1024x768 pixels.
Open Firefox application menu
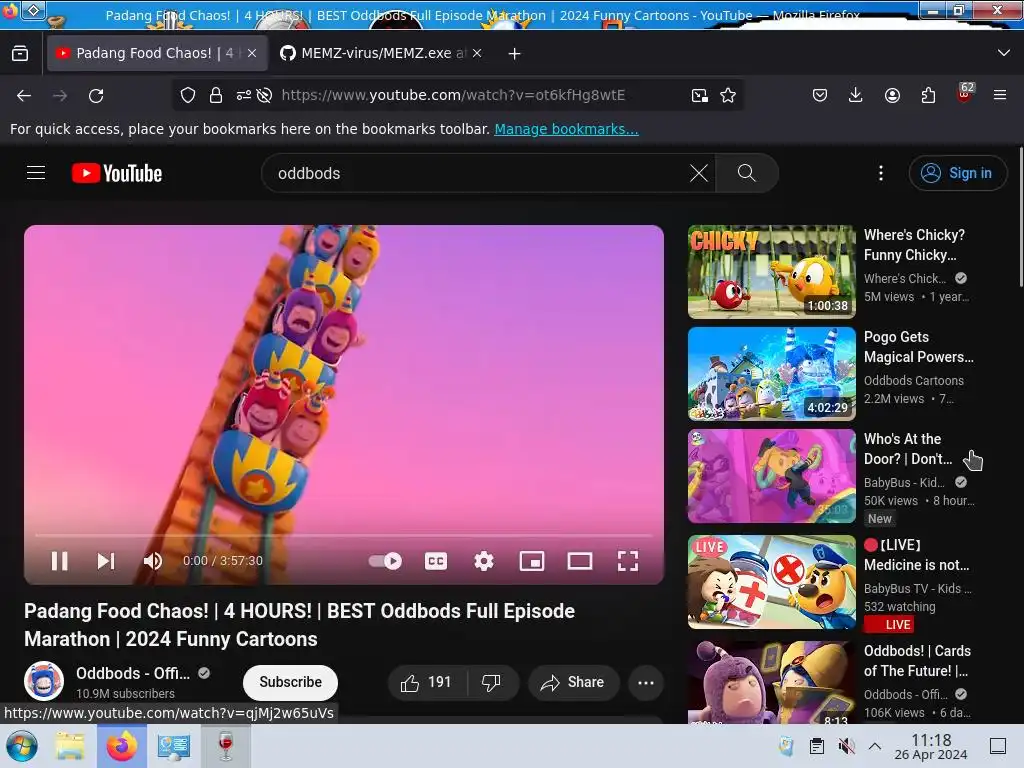click(x=1000, y=95)
